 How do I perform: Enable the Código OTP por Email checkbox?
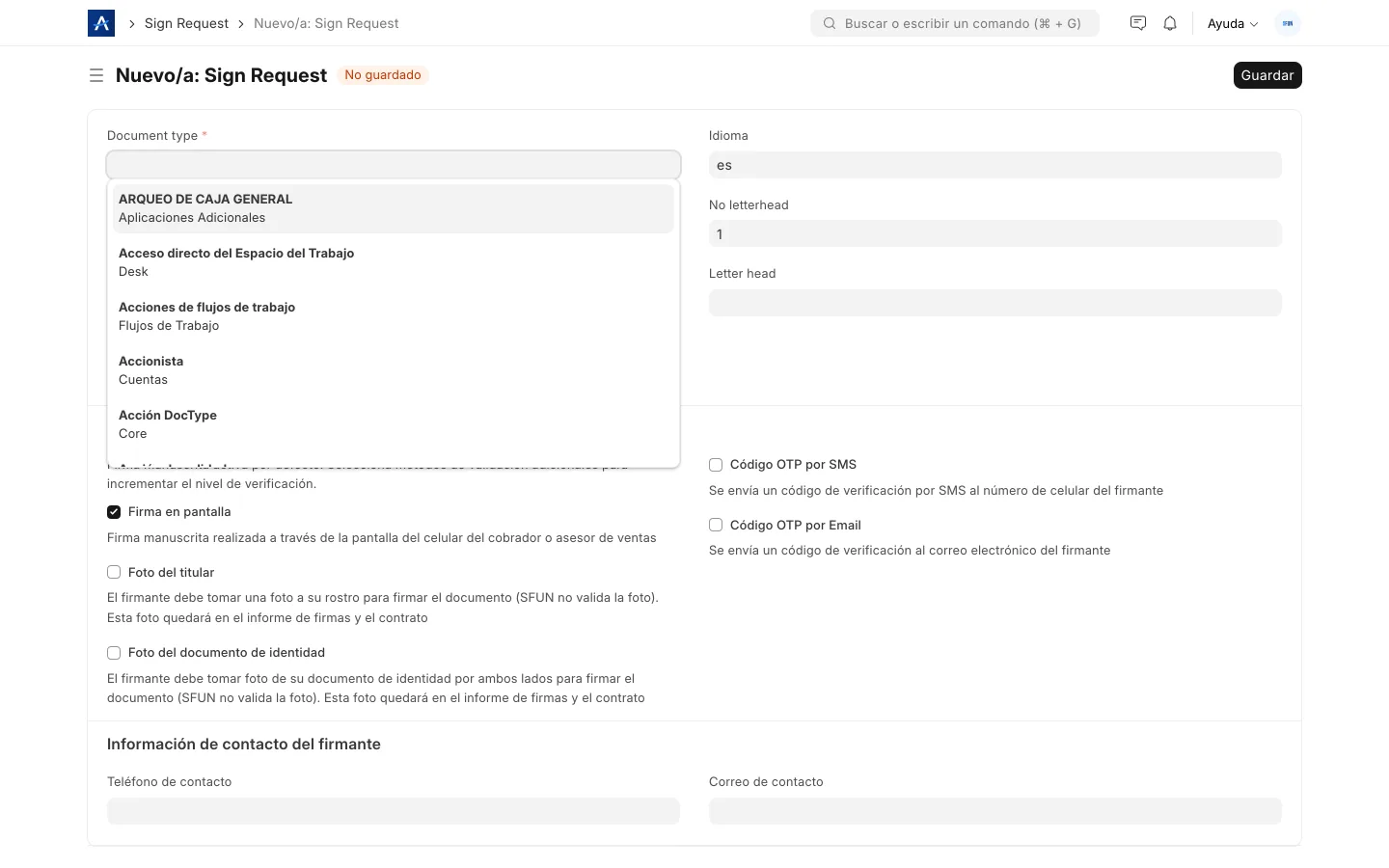(x=716, y=526)
